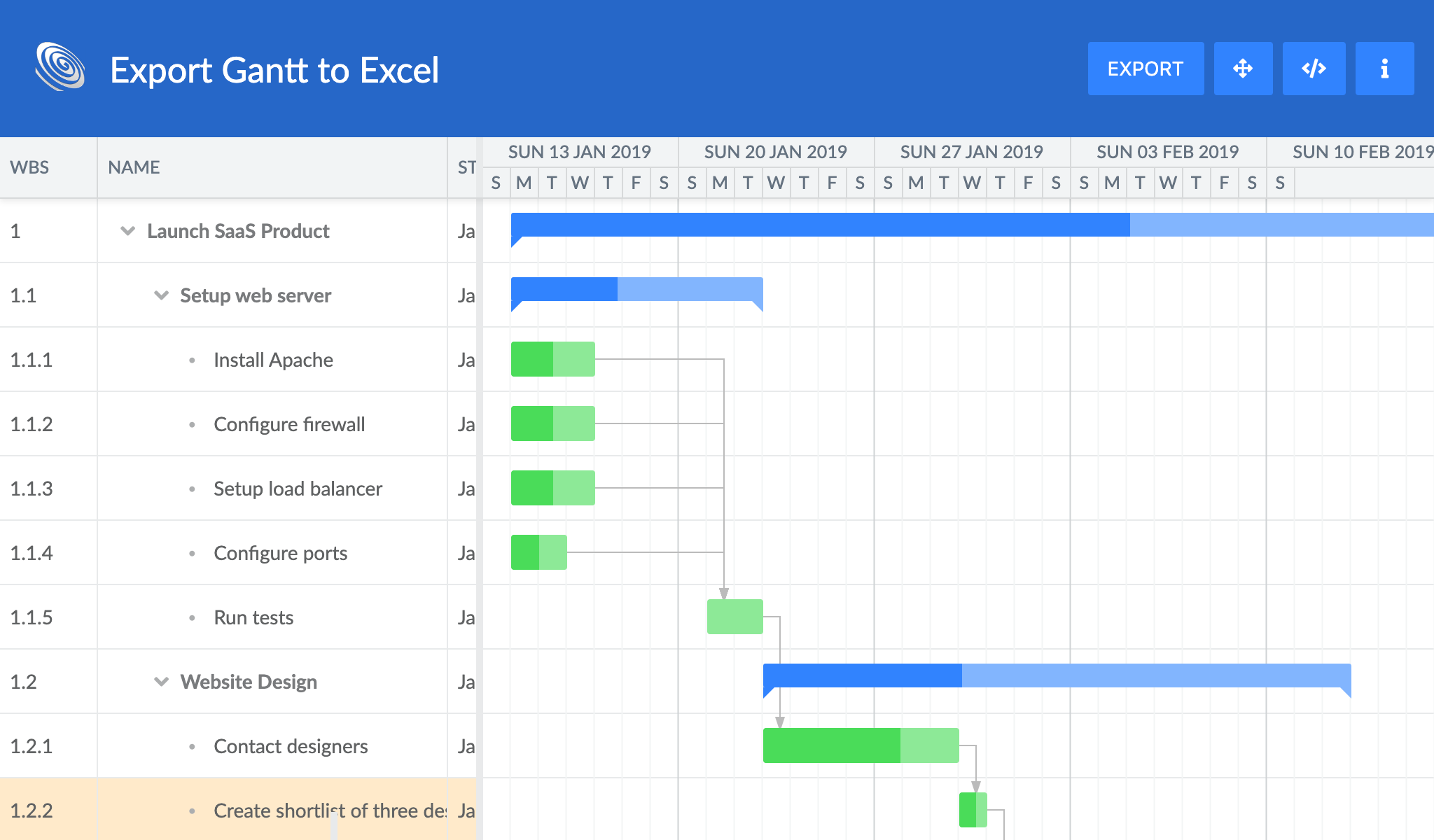Click the spiral logo in the header
This screenshot has width=1434, height=840.
[x=60, y=69]
